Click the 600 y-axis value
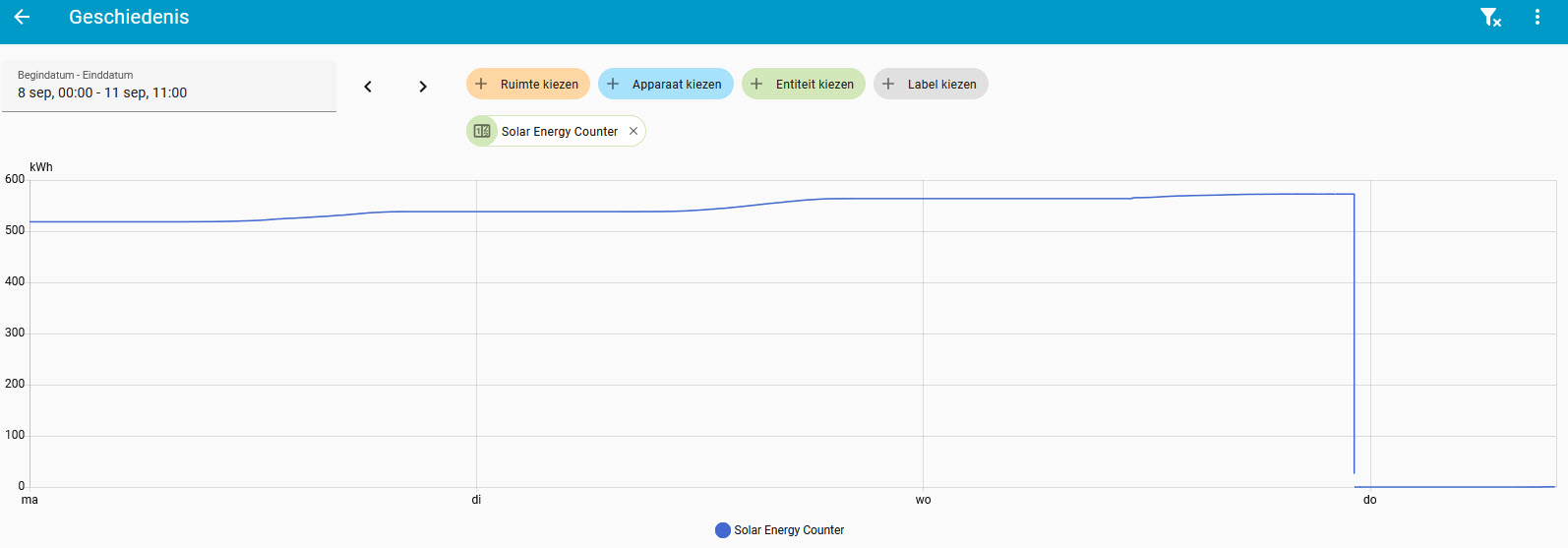The height and width of the screenshot is (548, 1568). click(15, 179)
